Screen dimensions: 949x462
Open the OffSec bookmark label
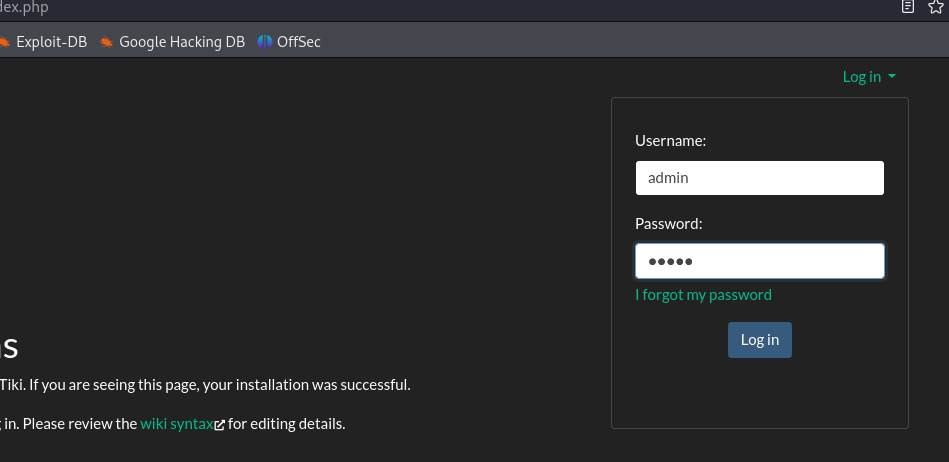[299, 42]
